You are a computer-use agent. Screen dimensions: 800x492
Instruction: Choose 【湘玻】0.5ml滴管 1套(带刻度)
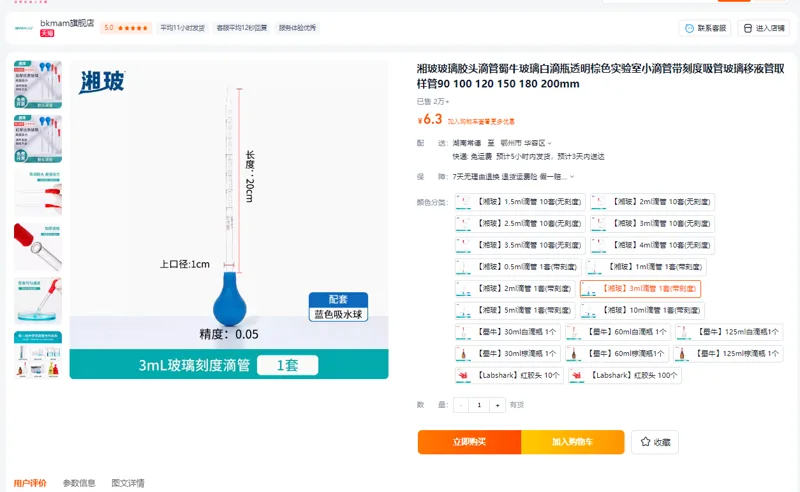pyautogui.click(x=518, y=267)
